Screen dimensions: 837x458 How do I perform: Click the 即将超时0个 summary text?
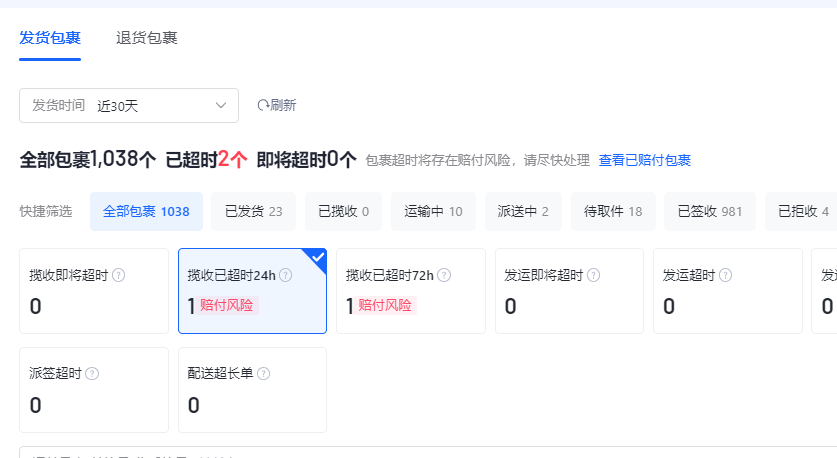tap(306, 159)
